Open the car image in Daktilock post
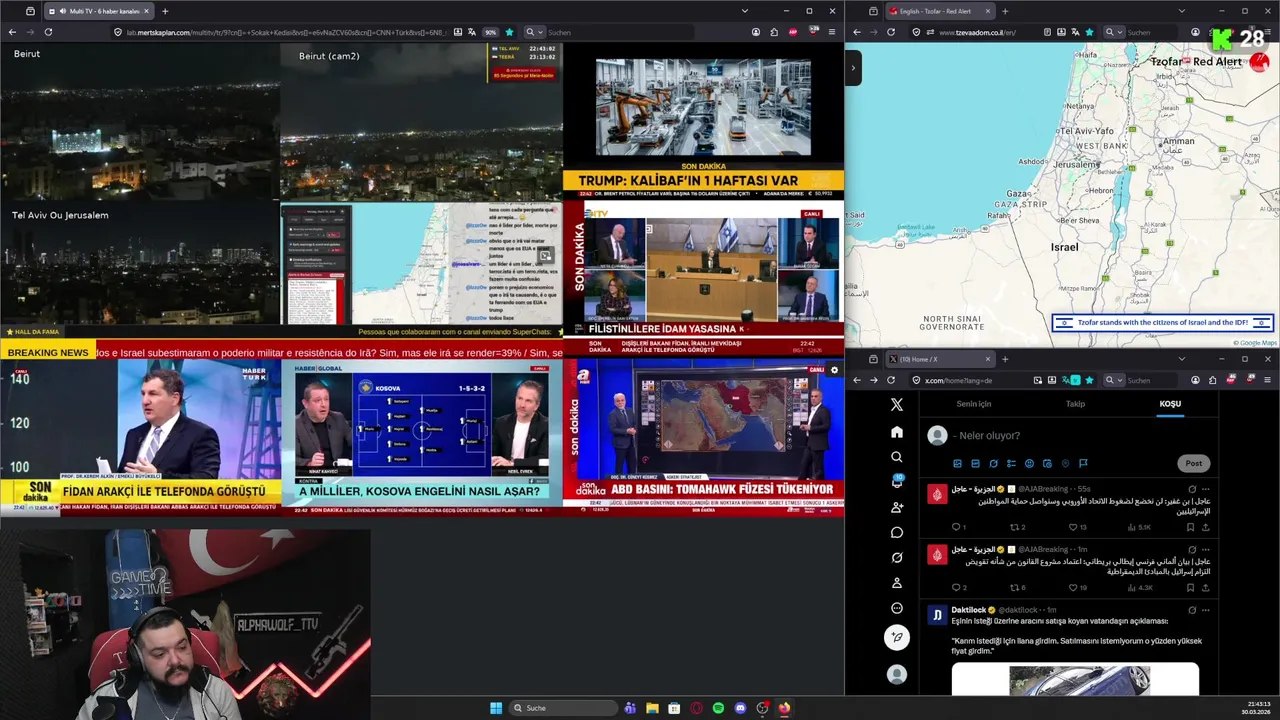Viewport: 1280px width, 720px height. click(x=1075, y=679)
